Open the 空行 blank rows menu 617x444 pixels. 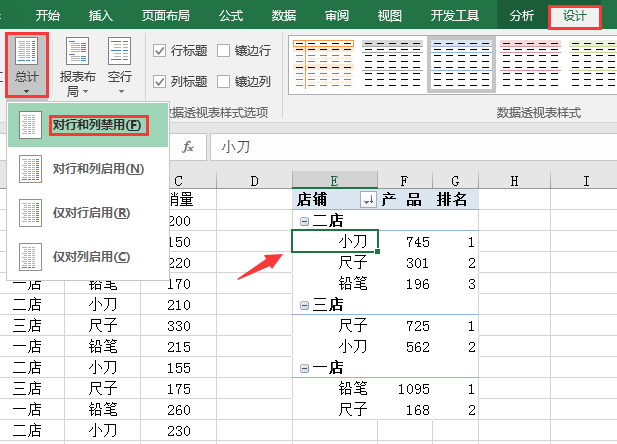click(x=120, y=66)
